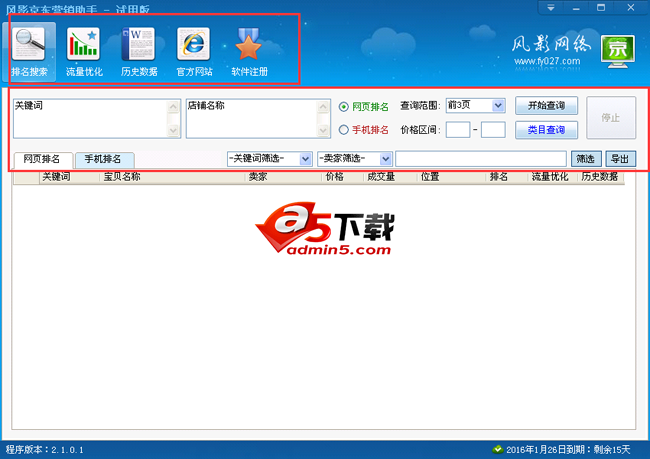Open the 流量优化 chart tool
Viewport: 650px width, 459px height.
(84, 52)
